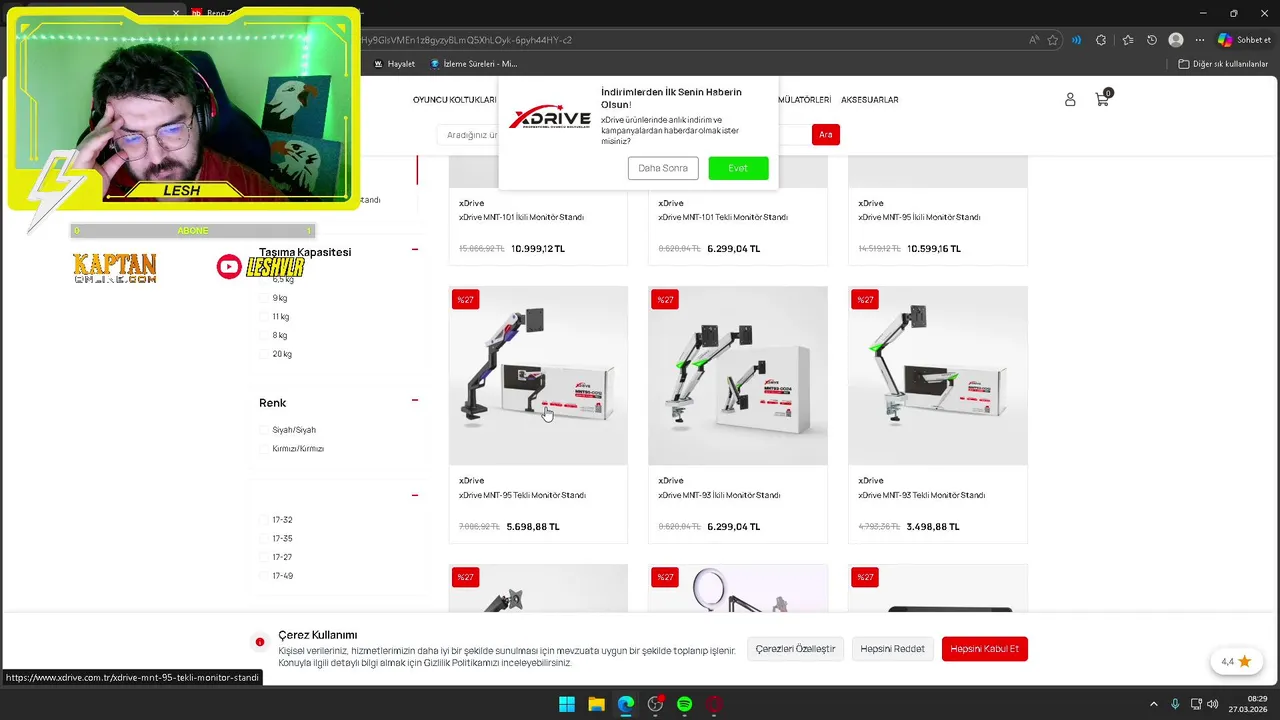Collapse the filter section containing 17-32
This screenshot has height=720, width=1280.
tap(415, 495)
